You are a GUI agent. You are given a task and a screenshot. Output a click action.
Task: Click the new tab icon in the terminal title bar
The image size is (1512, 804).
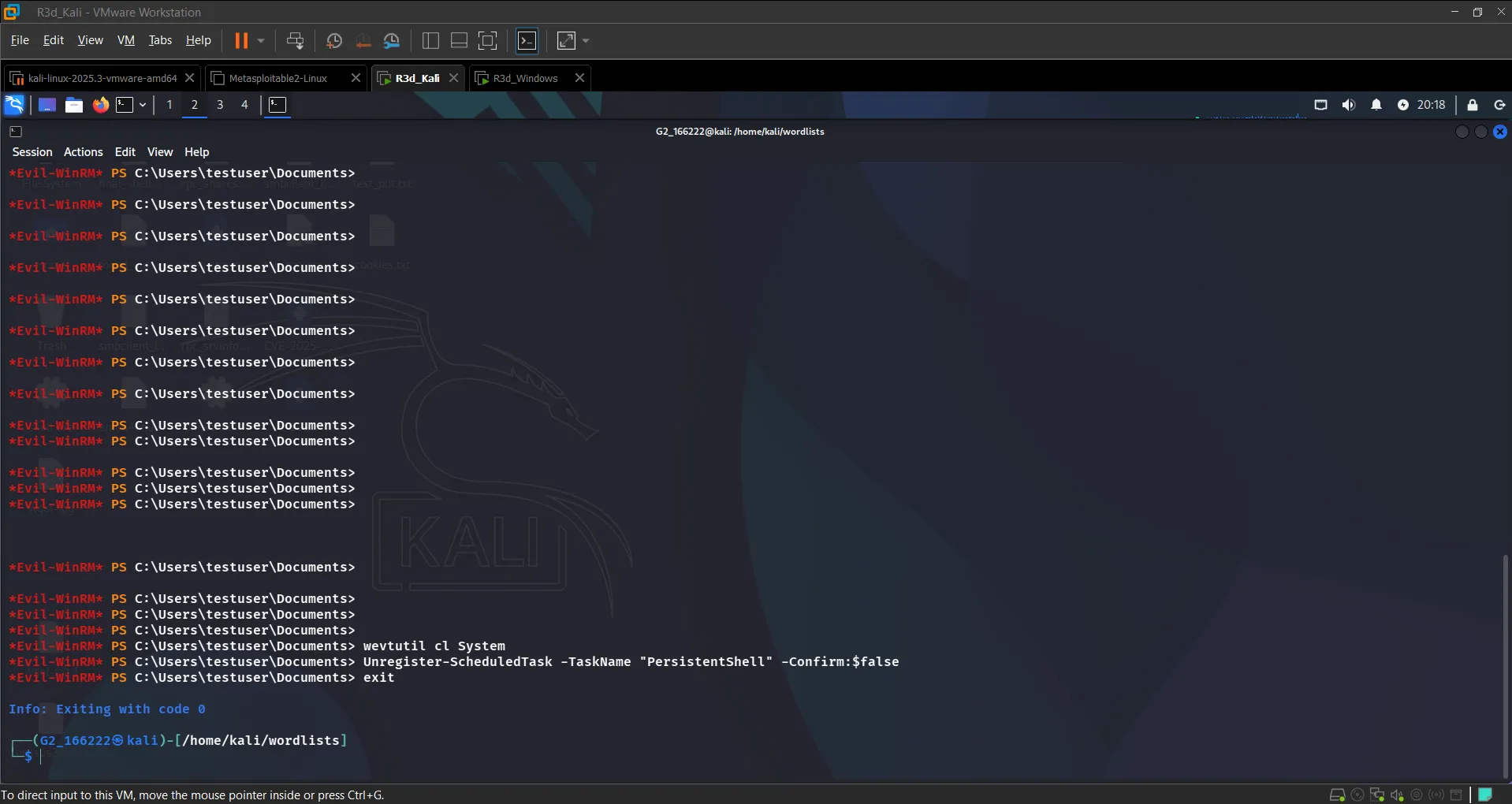(16, 132)
